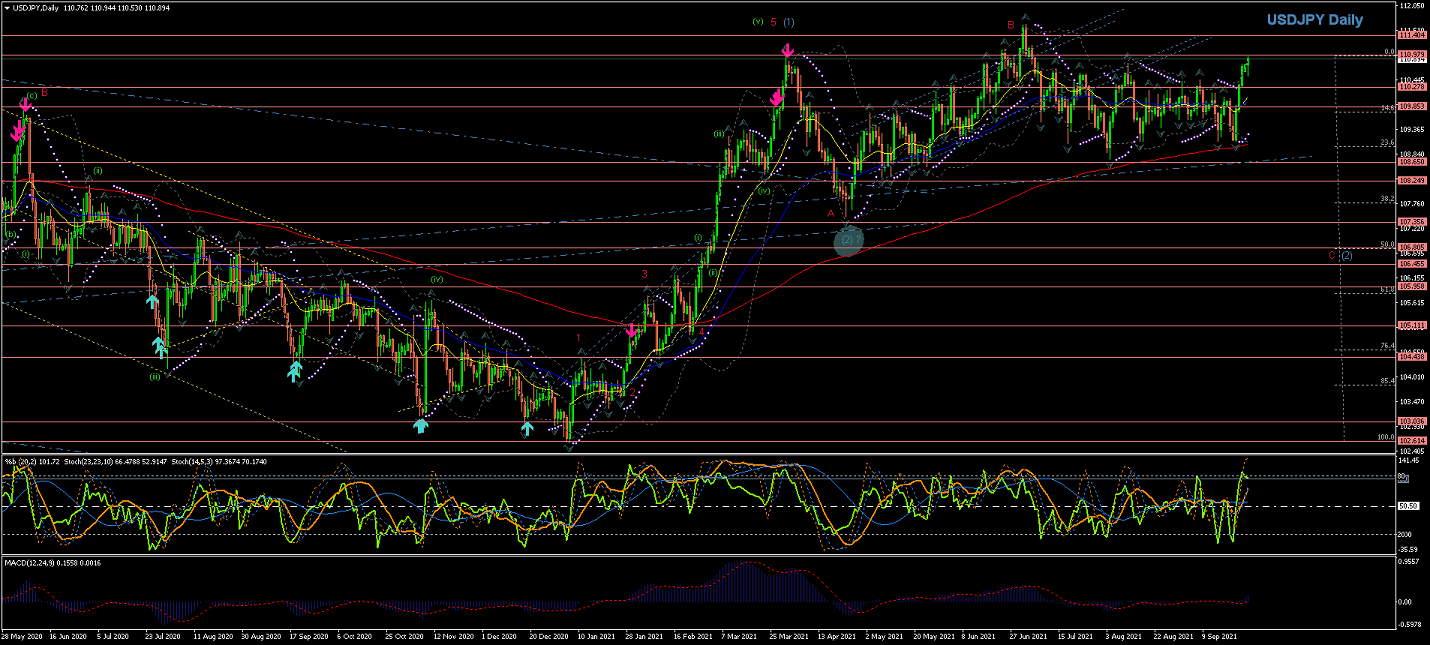The image size is (1430, 645).
Task: Select the 110.278 price level tag
Action: click(x=1411, y=87)
